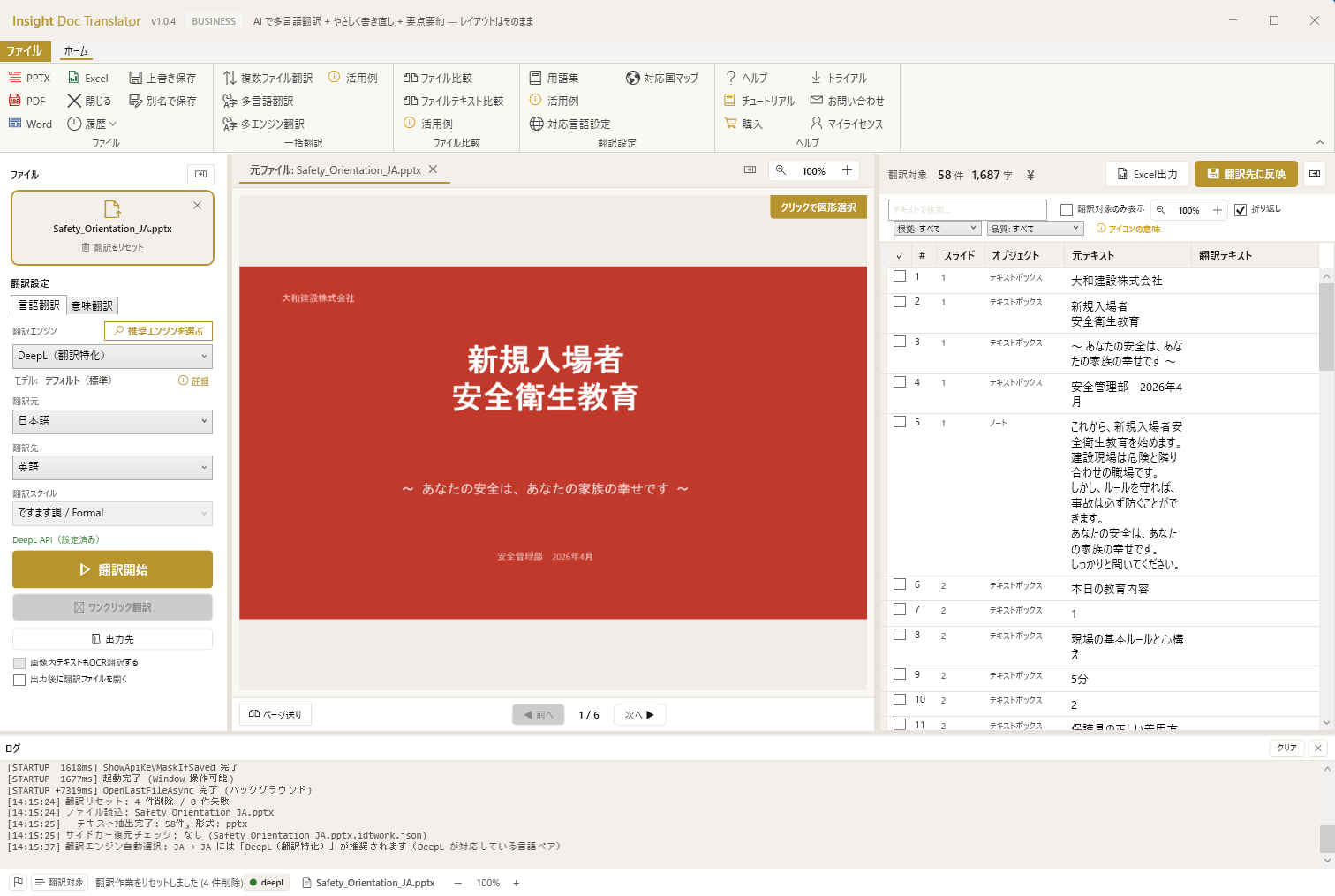Select 意味翻訳 tab

coord(92,305)
